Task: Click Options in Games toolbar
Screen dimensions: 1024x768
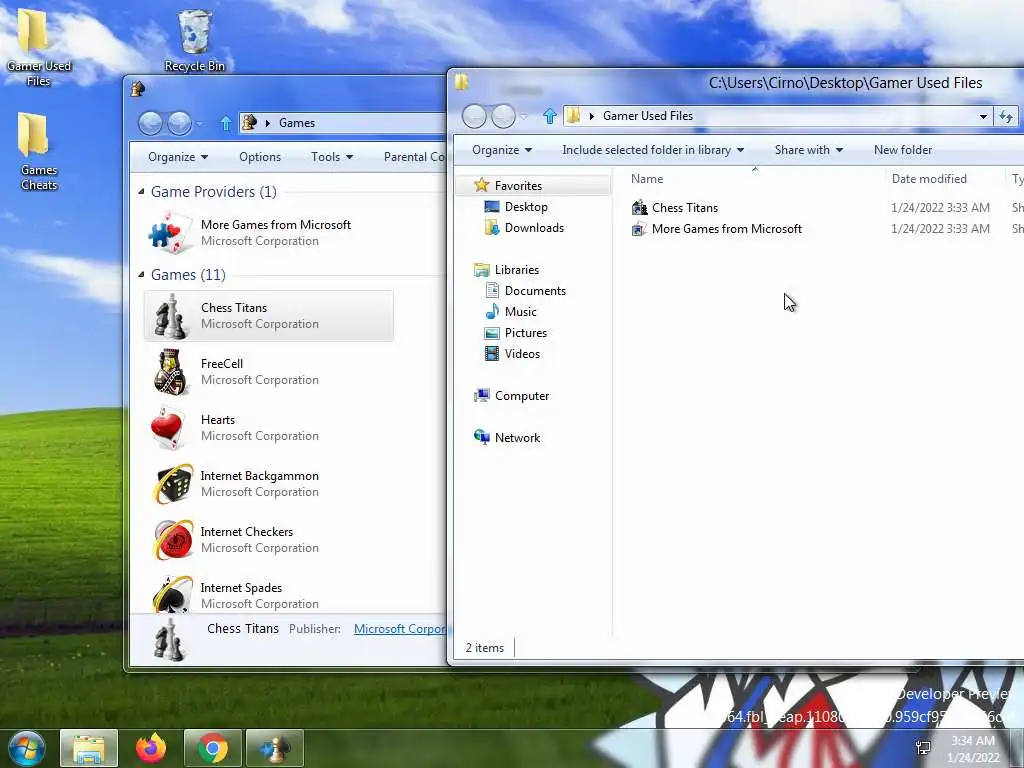Action: point(260,157)
